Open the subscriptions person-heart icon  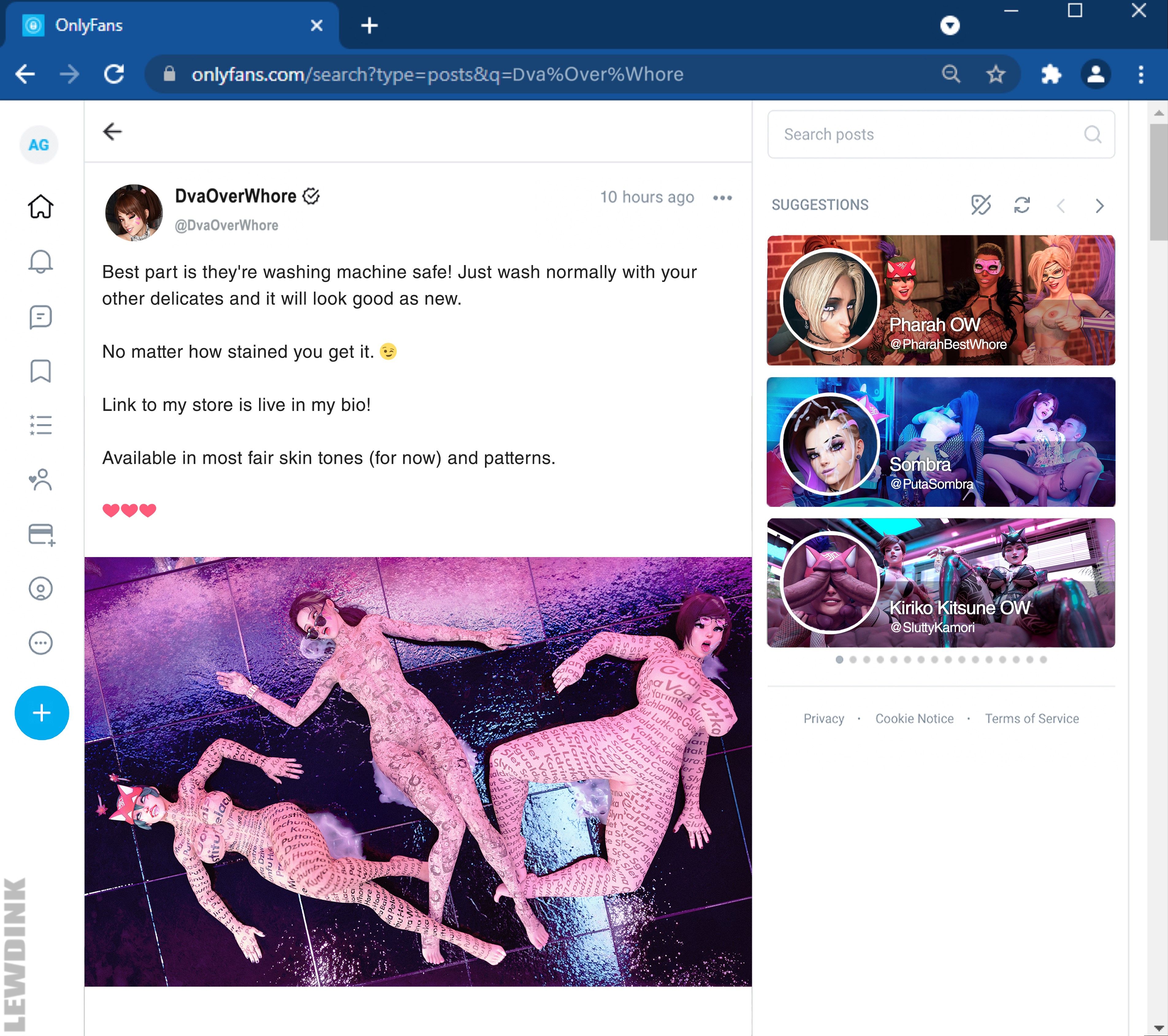pyautogui.click(x=40, y=480)
